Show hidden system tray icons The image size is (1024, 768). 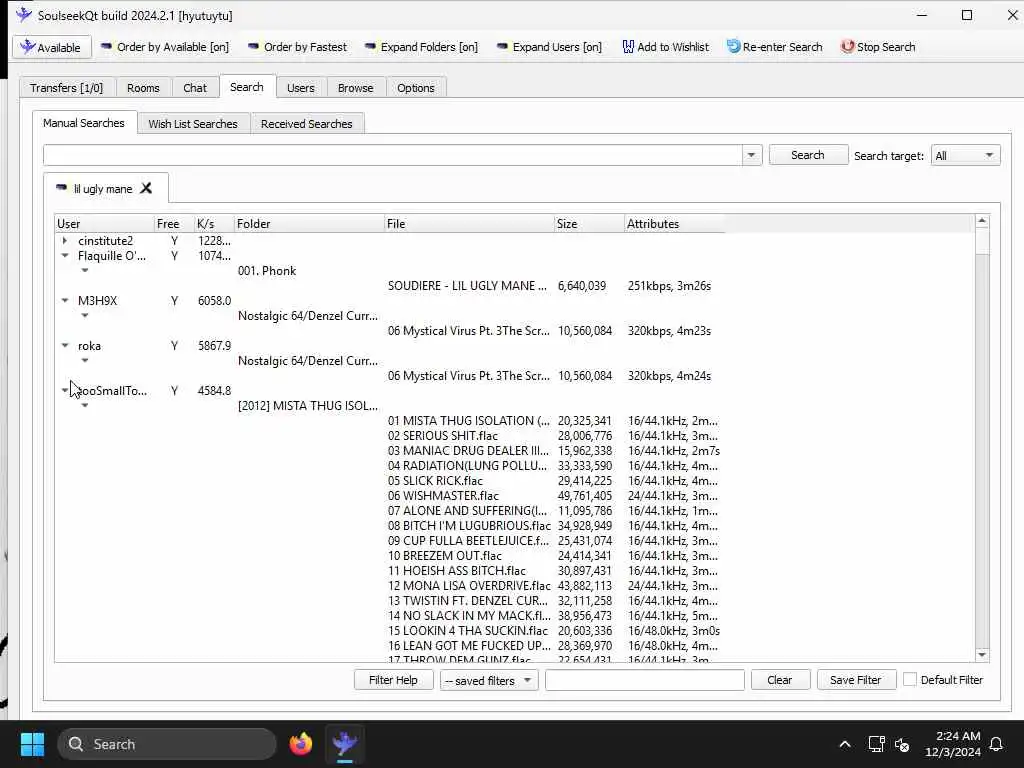pos(844,744)
